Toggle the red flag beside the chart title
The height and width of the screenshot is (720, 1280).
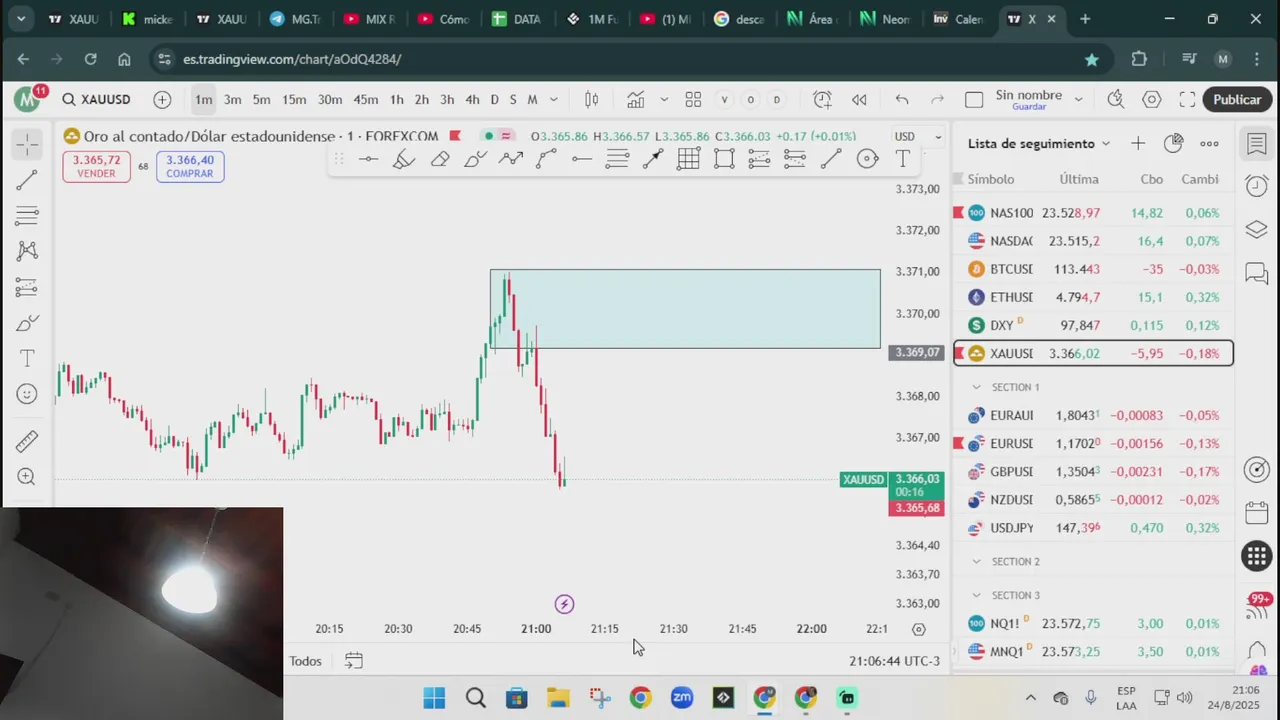tap(455, 136)
